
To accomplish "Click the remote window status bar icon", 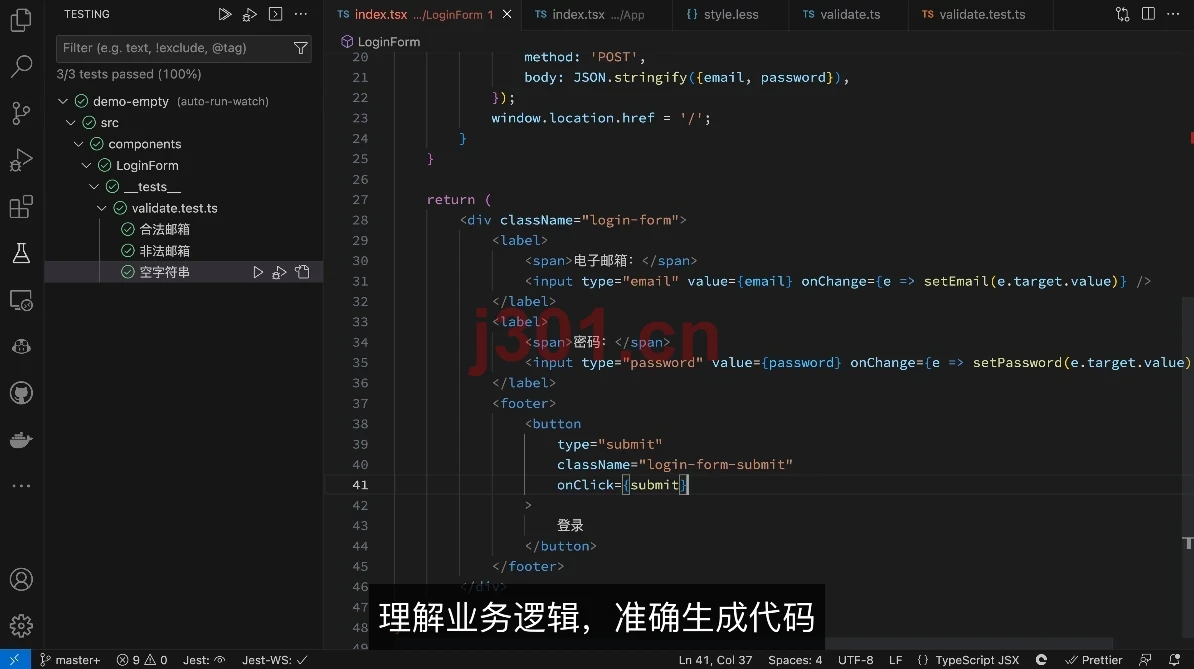I will click(x=14, y=660).
